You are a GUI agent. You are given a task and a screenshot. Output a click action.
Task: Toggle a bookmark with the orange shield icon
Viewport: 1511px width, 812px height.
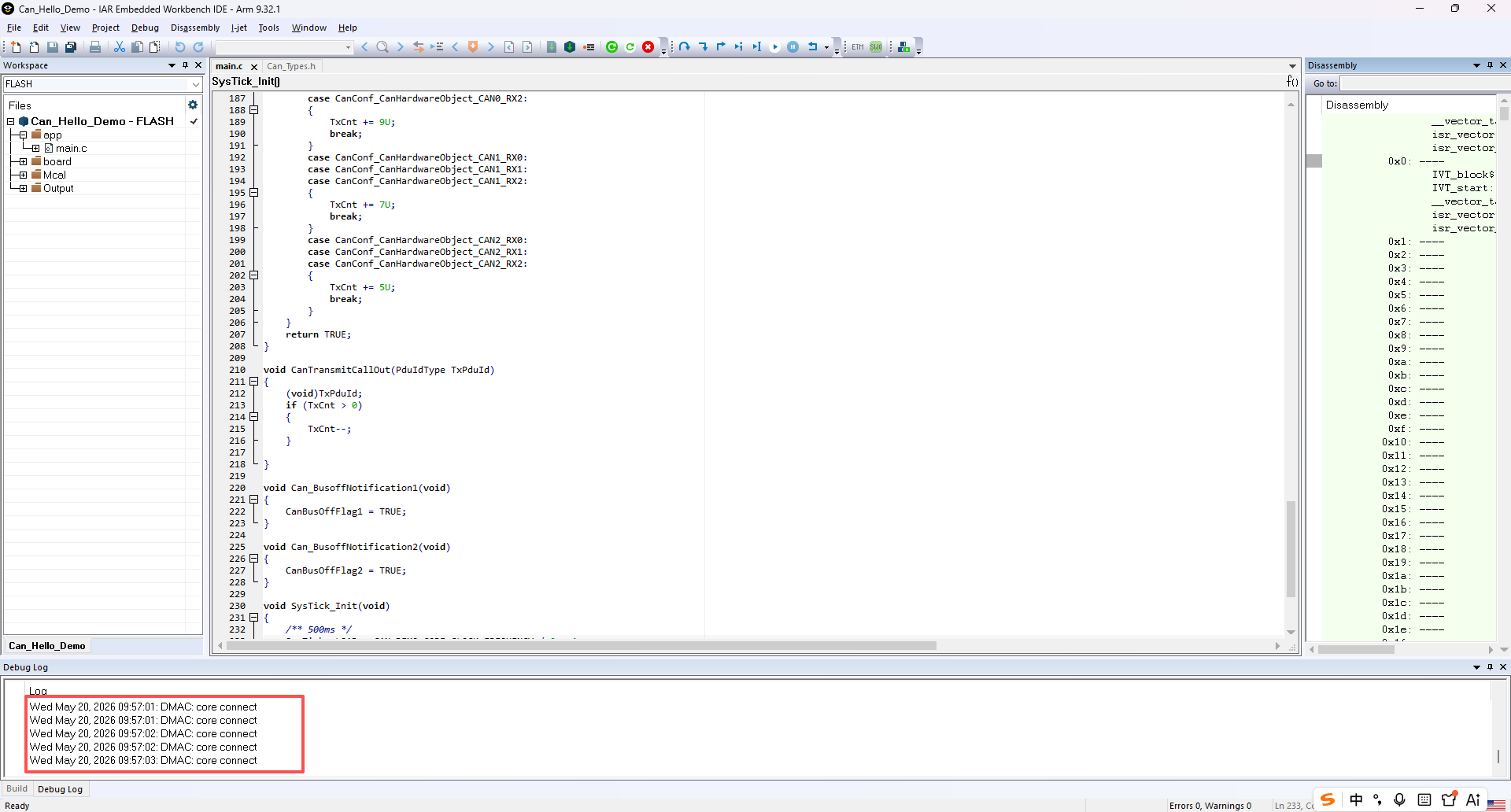[x=473, y=47]
